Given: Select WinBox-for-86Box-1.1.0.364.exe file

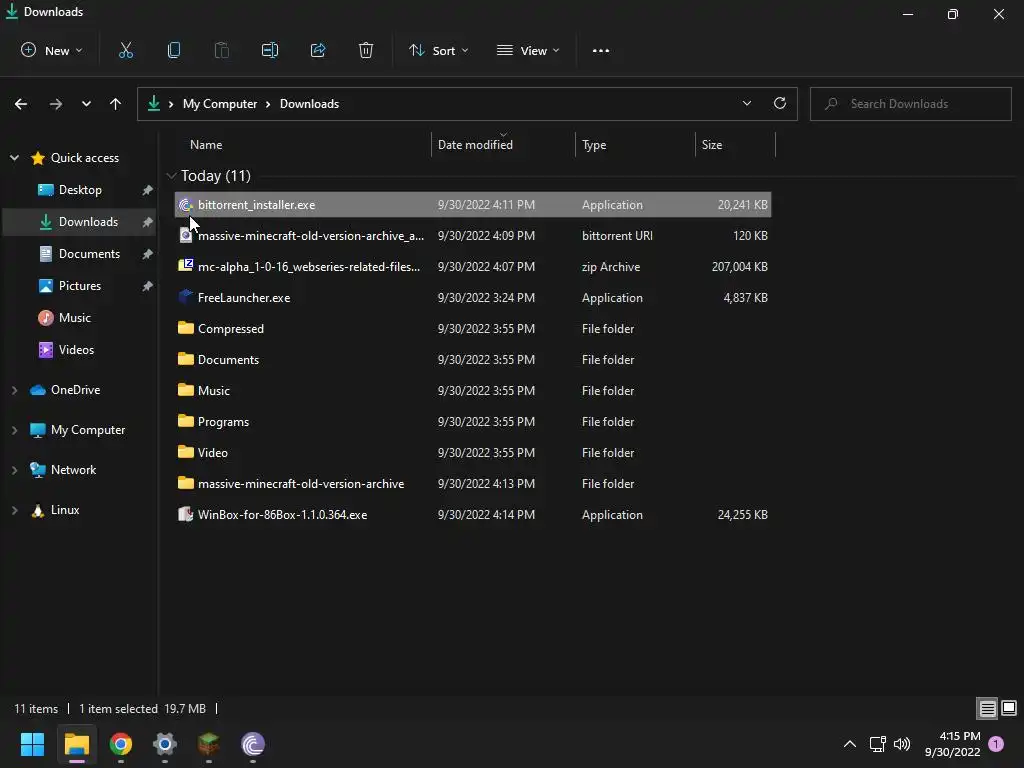Looking at the screenshot, I should pos(473,515).
